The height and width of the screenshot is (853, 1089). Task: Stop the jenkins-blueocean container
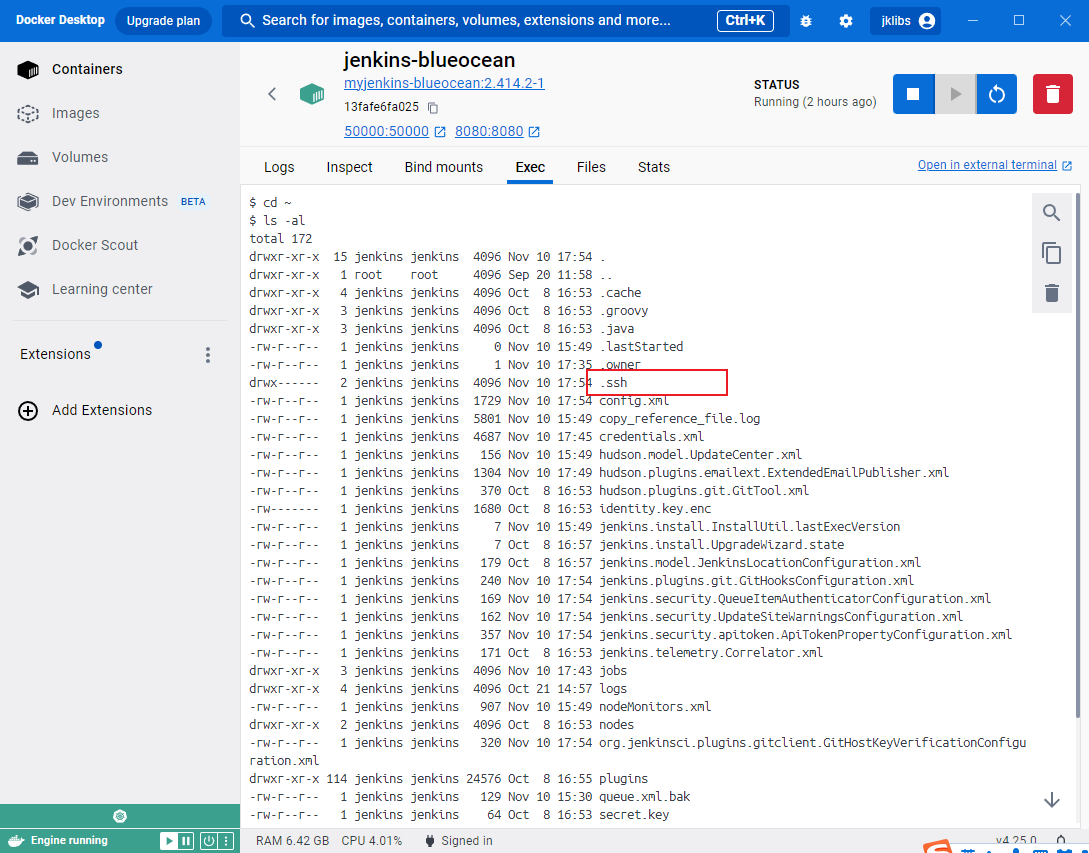click(x=913, y=94)
